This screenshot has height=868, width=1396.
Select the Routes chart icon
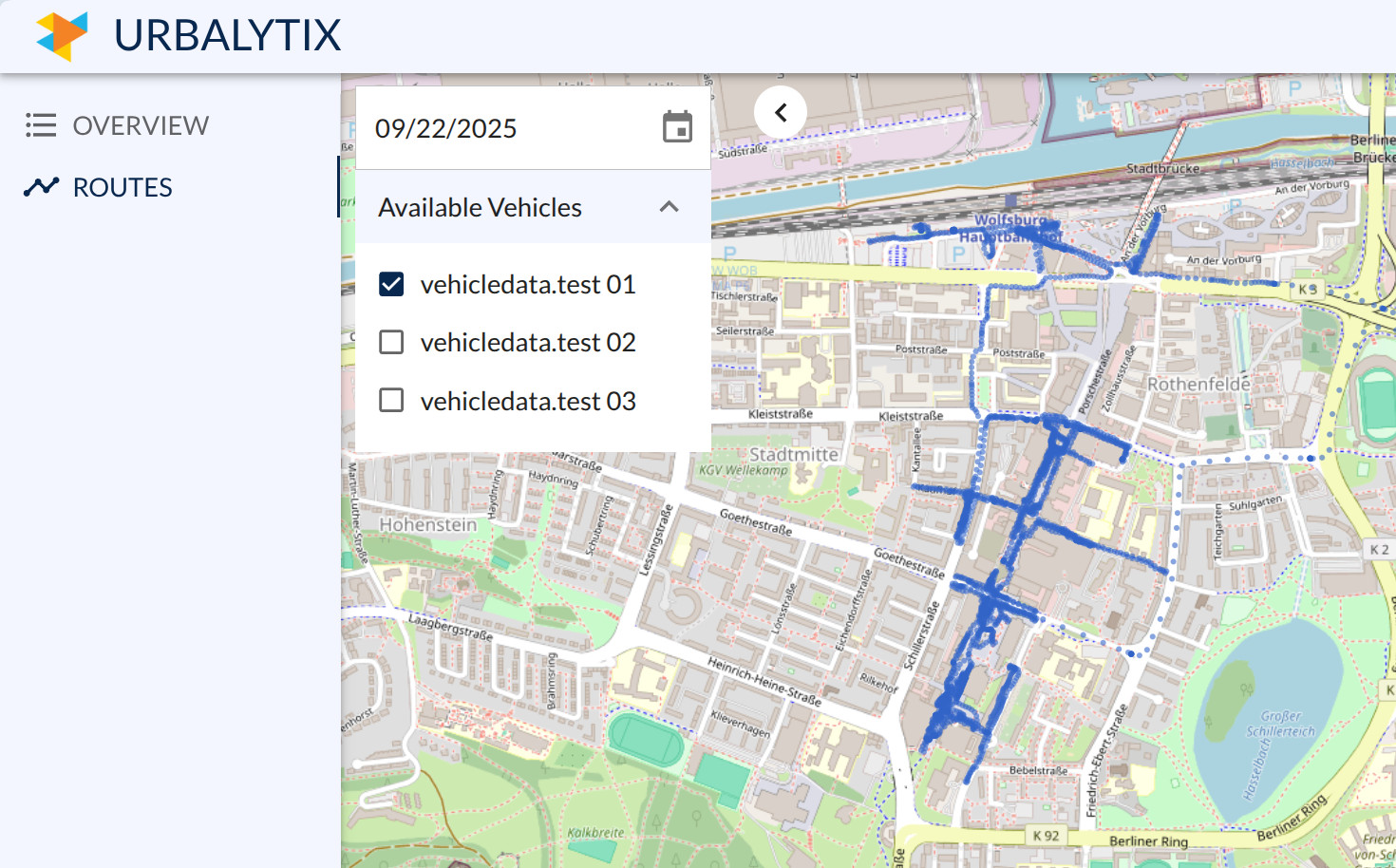[x=41, y=187]
